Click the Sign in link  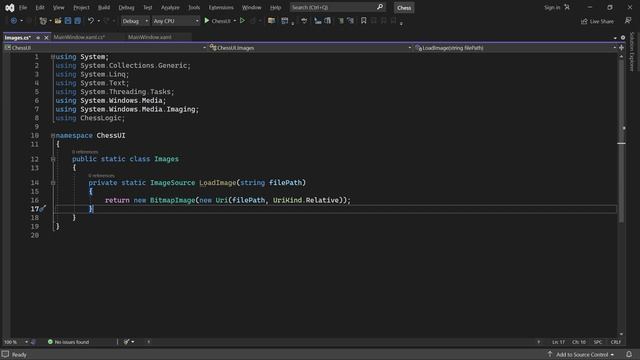pyautogui.click(x=552, y=7)
